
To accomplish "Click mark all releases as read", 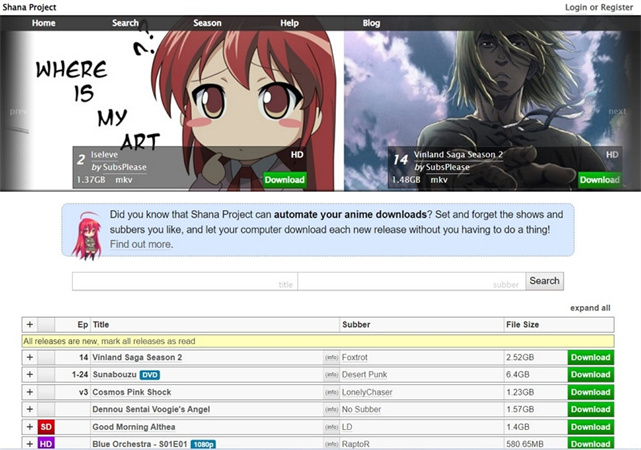I will [148, 341].
